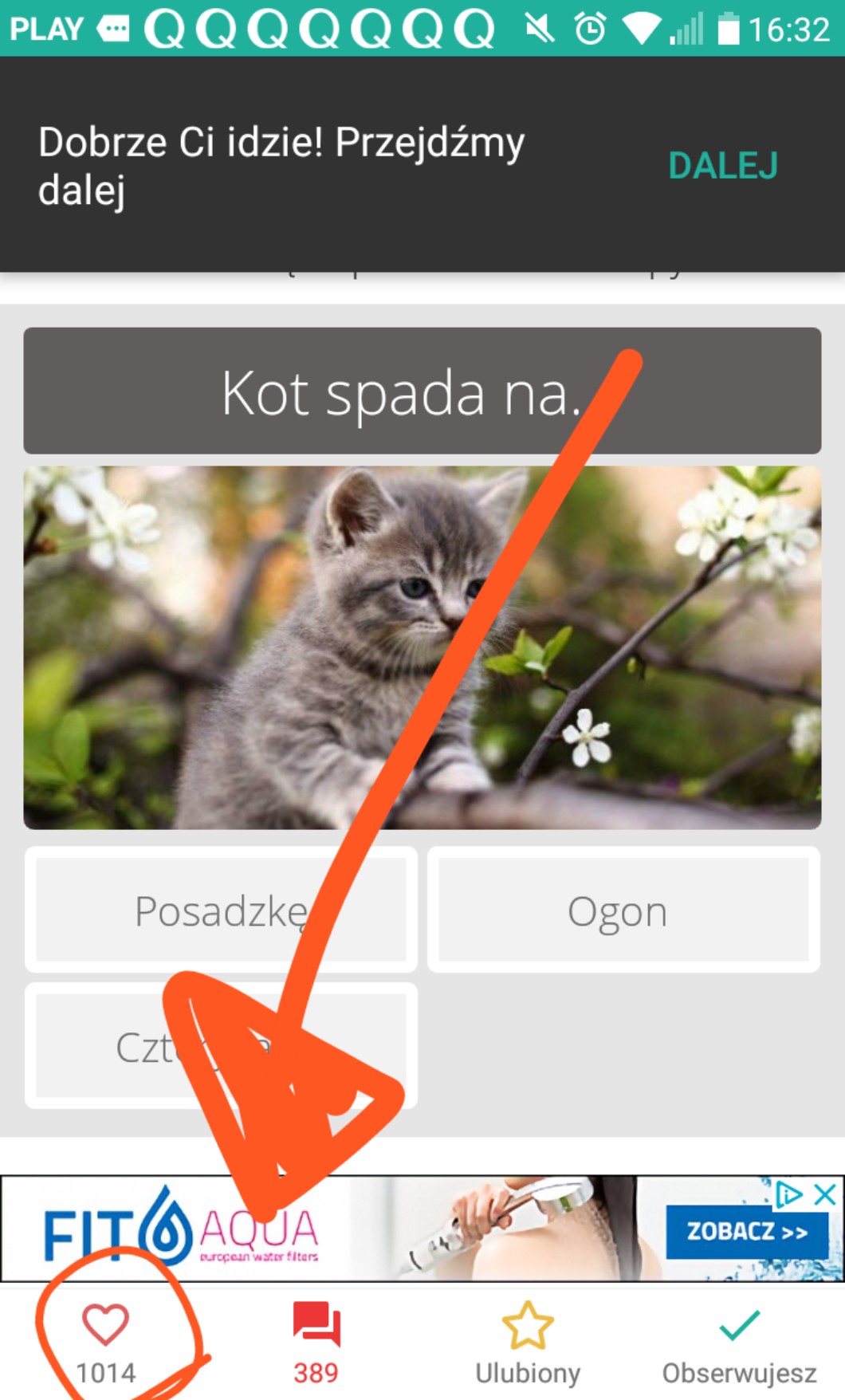Choose the Posadzkę answer
Viewport: 845px width, 1400px height.
[221, 910]
